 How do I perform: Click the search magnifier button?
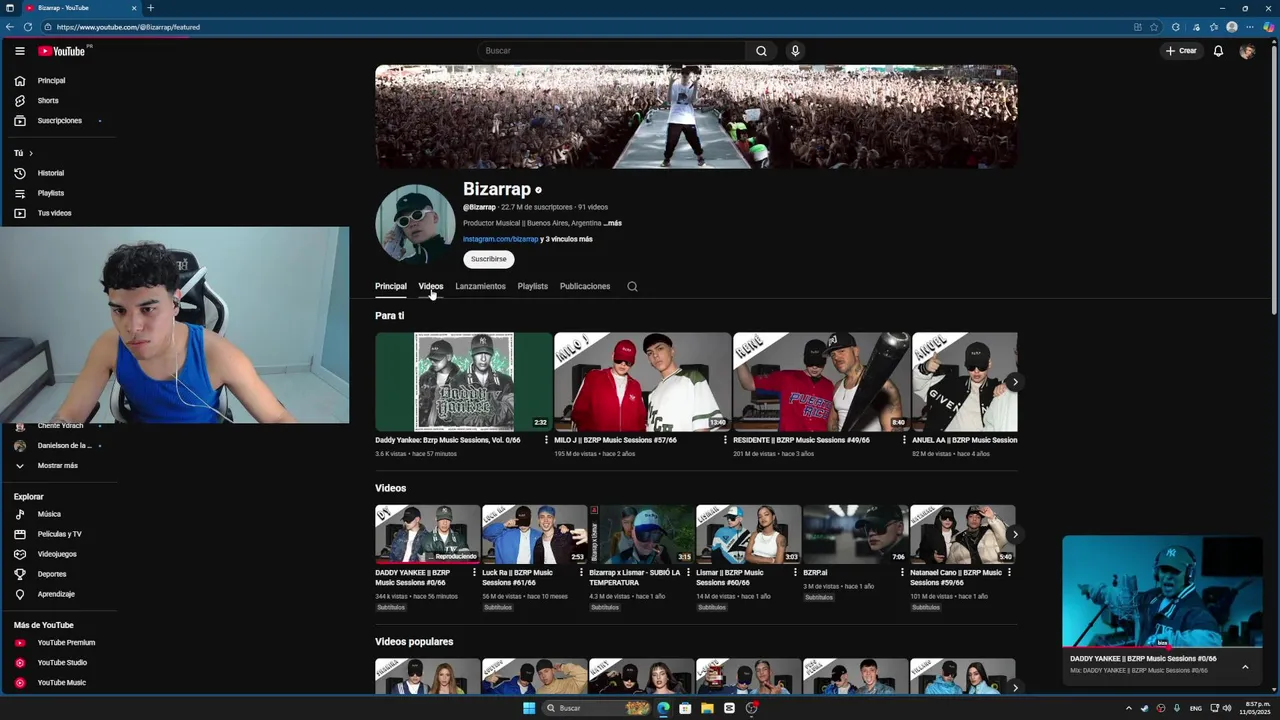[761, 51]
